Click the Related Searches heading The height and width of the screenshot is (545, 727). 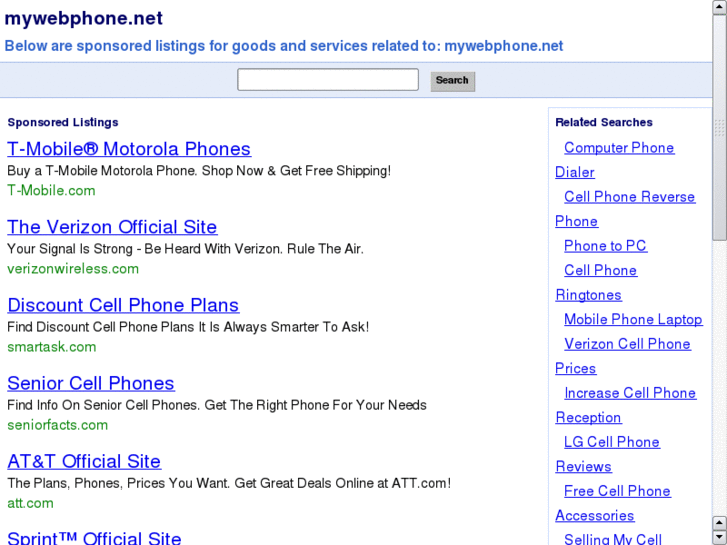604,122
